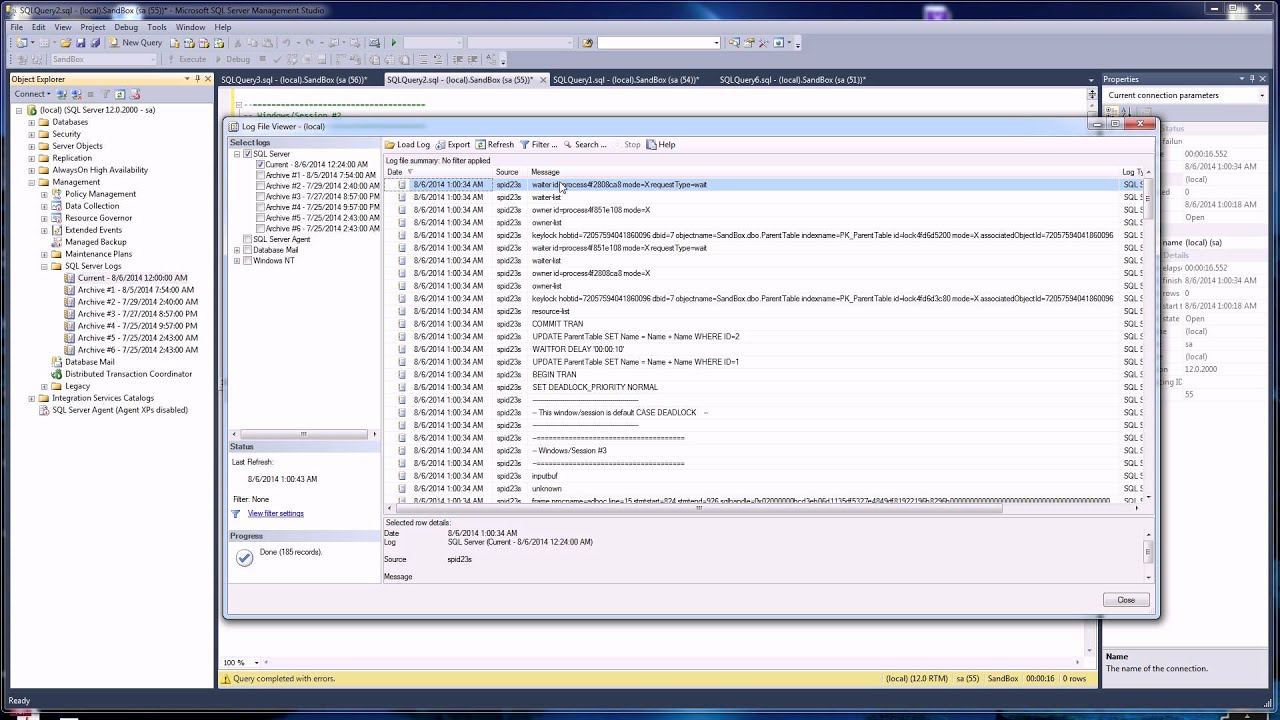
Task: Click the Source column header
Action: [x=511, y=172]
